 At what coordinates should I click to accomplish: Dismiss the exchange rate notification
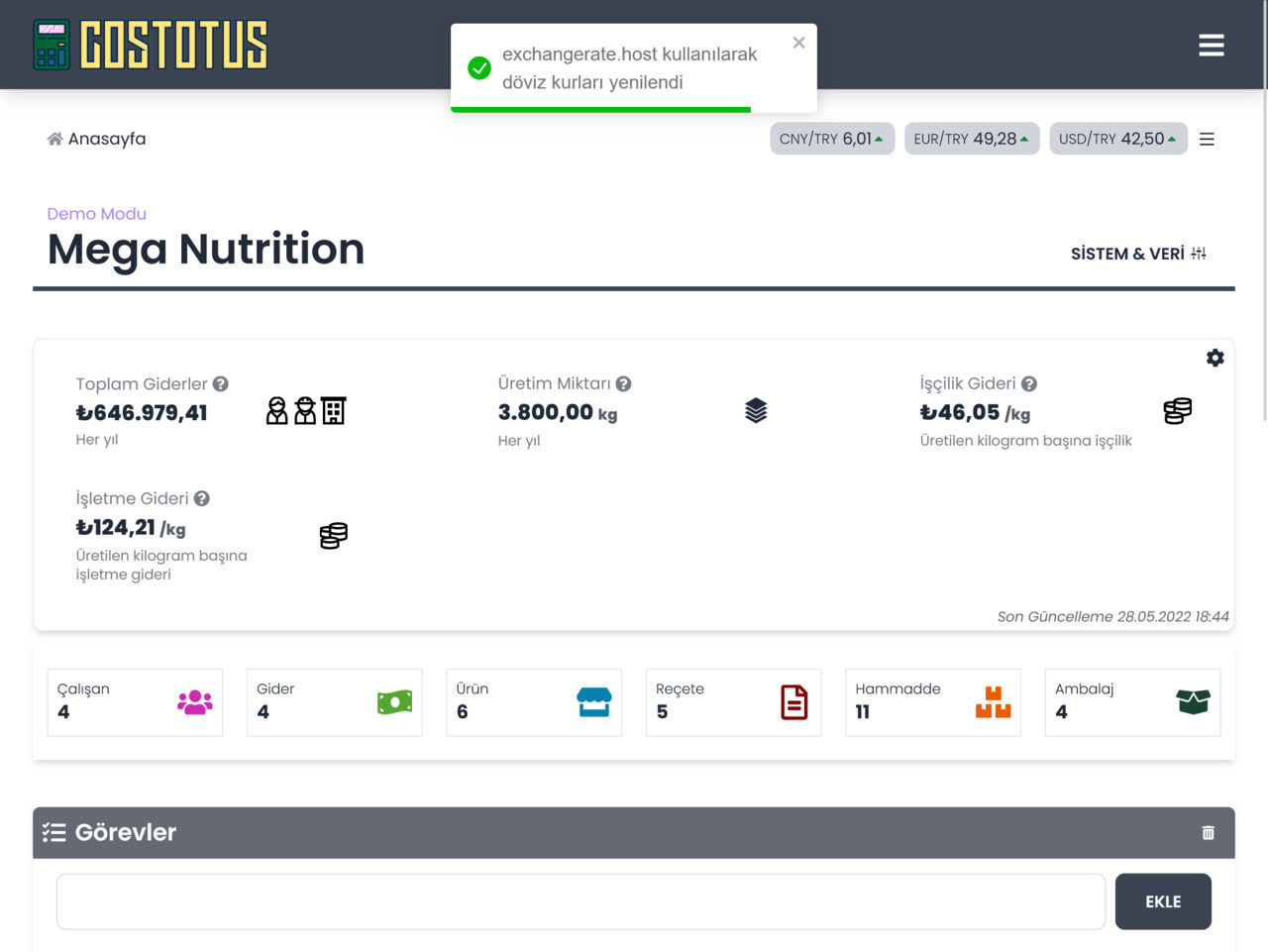pos(798,43)
